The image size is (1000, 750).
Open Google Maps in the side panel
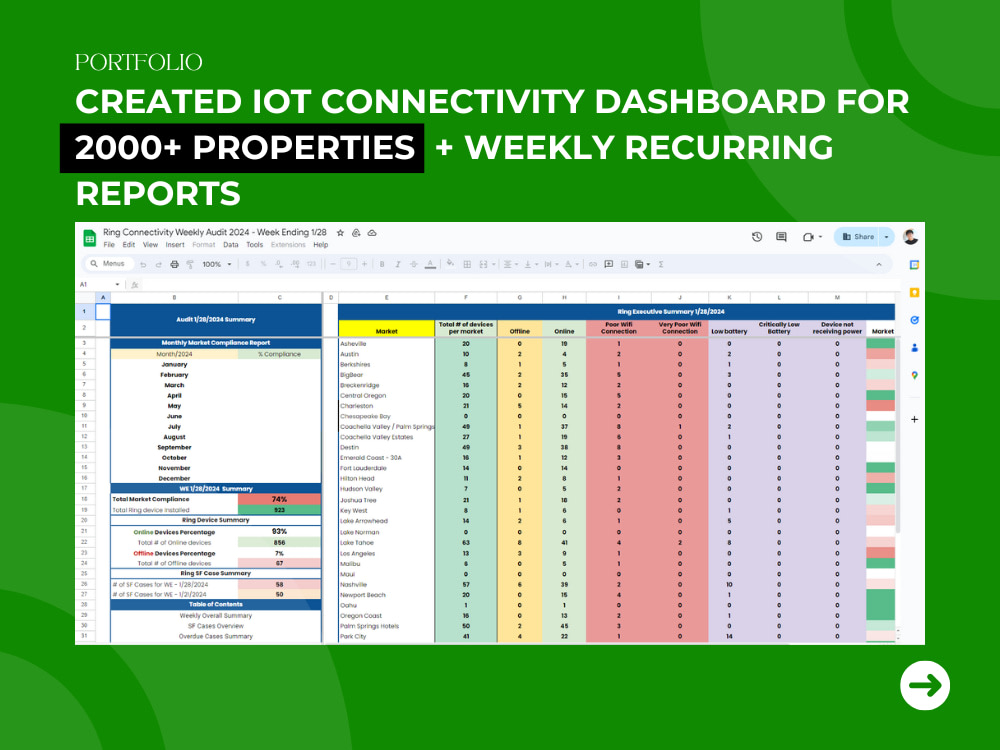coord(915,376)
